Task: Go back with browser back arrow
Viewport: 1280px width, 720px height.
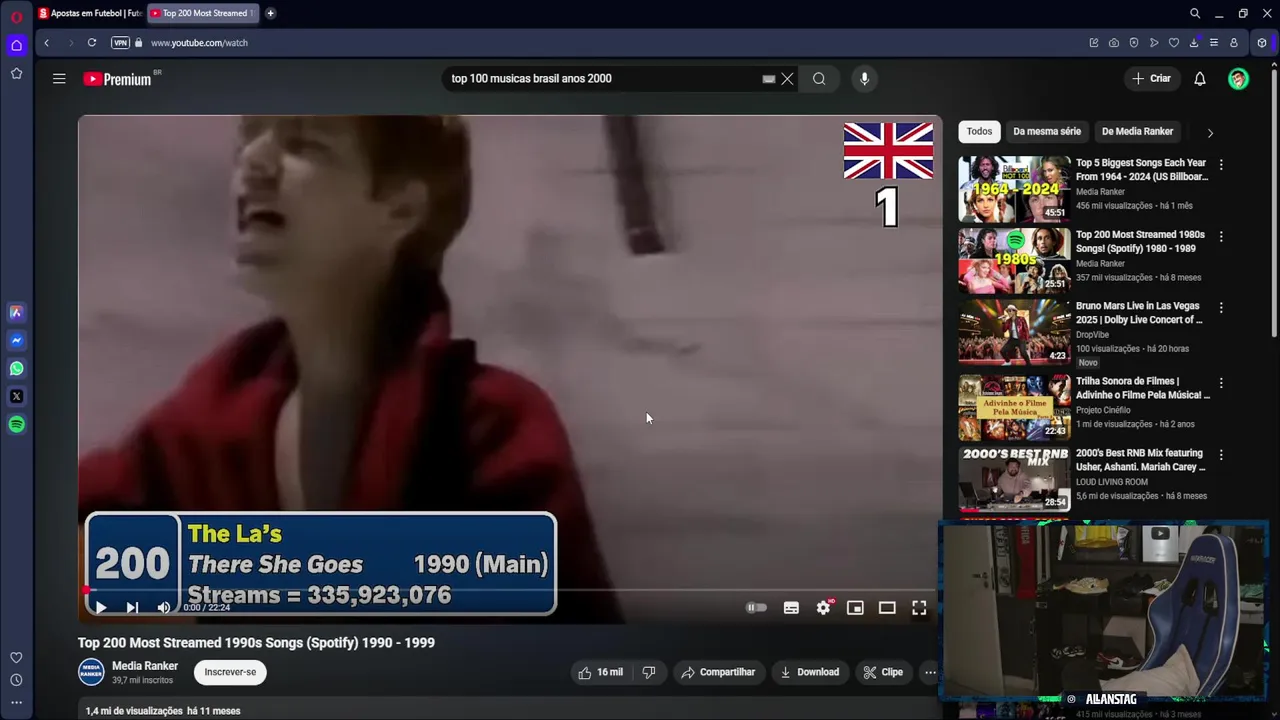Action: pyautogui.click(x=46, y=43)
